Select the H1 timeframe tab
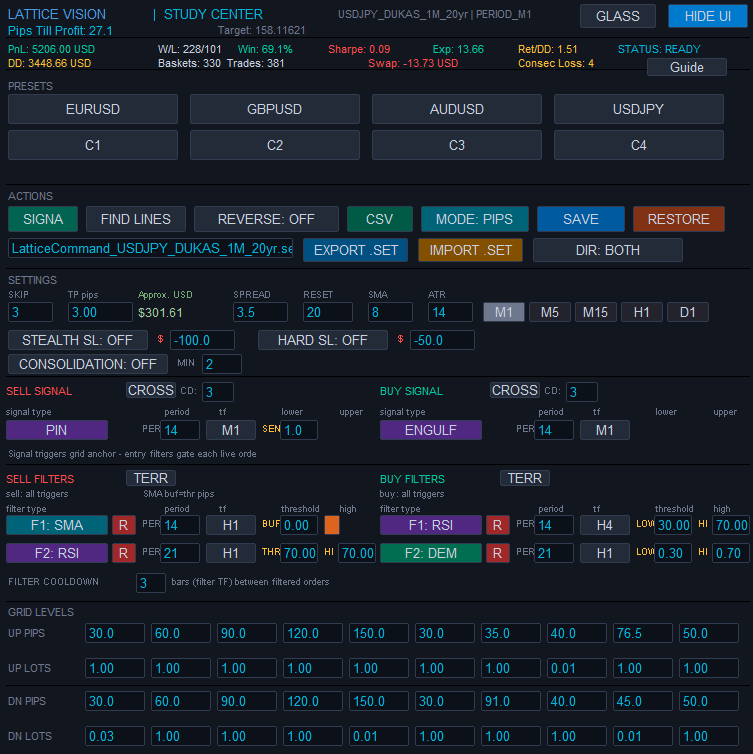 point(641,312)
